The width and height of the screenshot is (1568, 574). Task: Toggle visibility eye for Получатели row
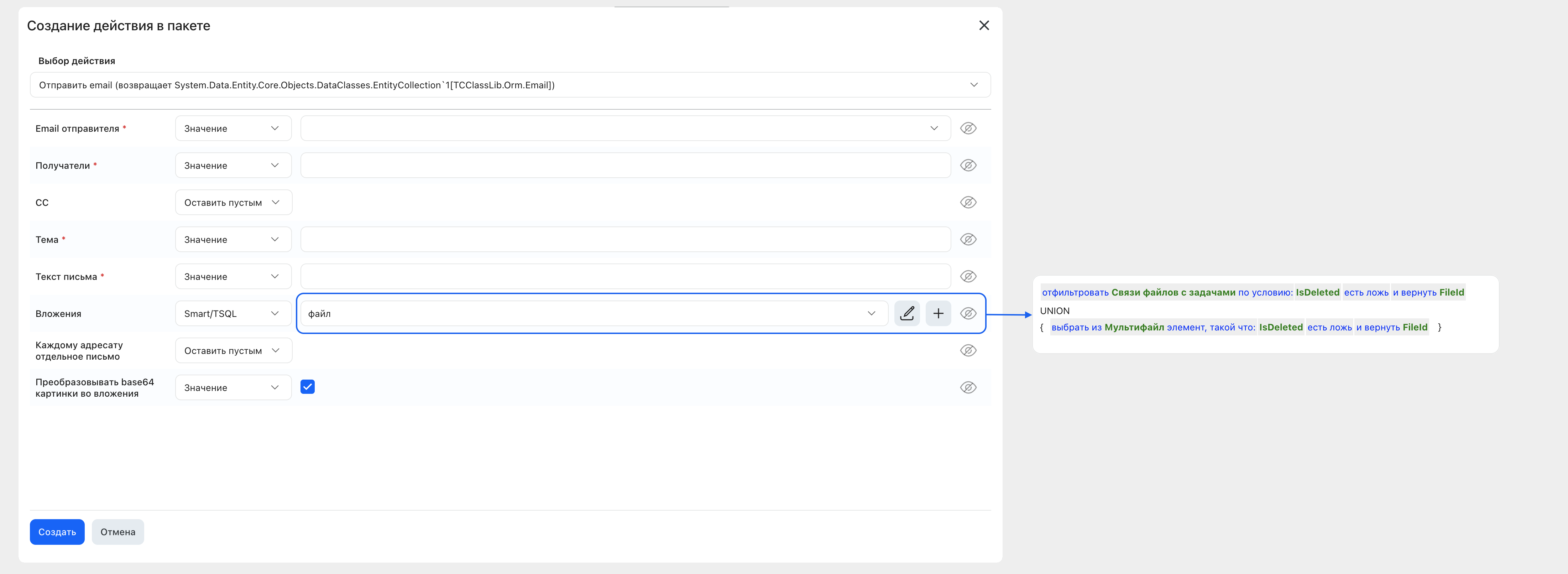pos(968,166)
